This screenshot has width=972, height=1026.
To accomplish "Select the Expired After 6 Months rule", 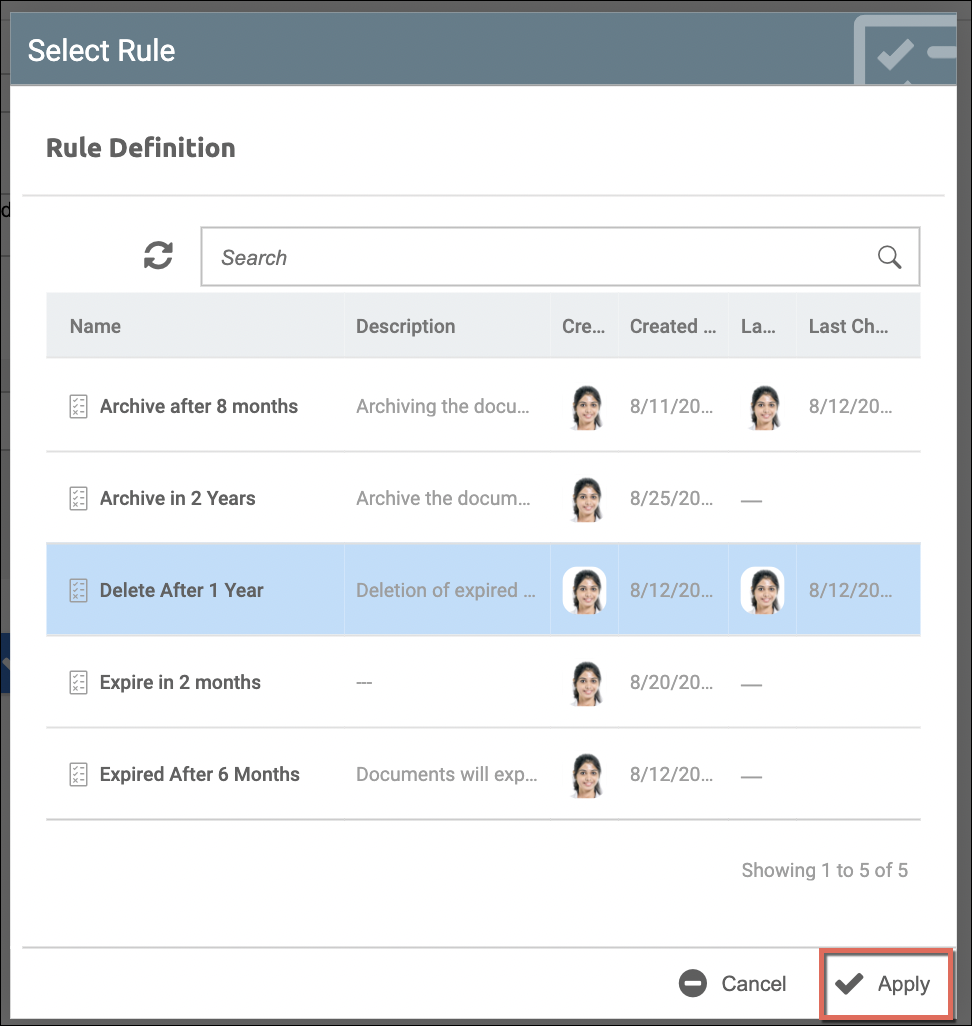I will pyautogui.click(x=200, y=774).
